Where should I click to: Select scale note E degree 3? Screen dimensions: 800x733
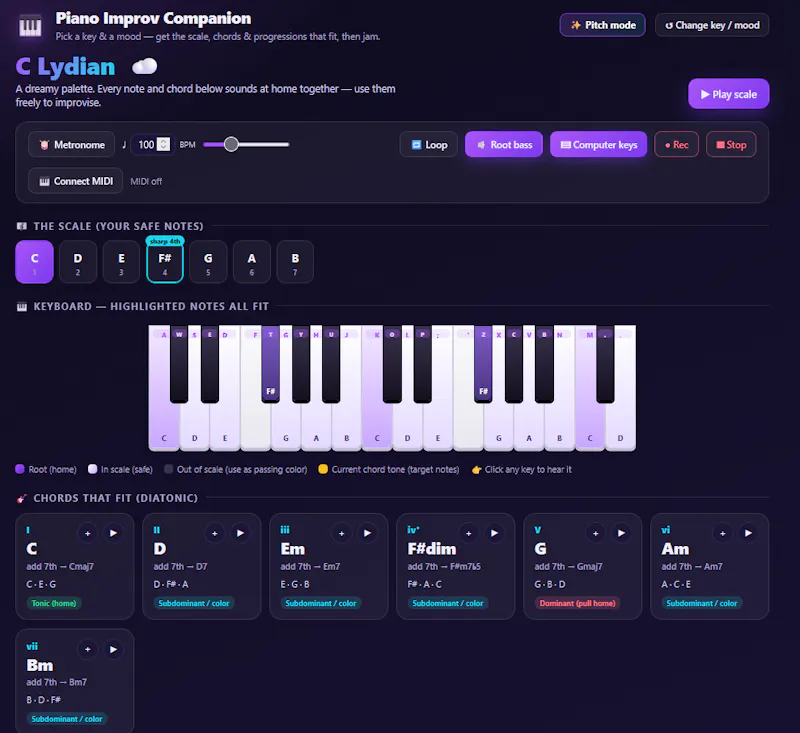pyautogui.click(x=121, y=262)
